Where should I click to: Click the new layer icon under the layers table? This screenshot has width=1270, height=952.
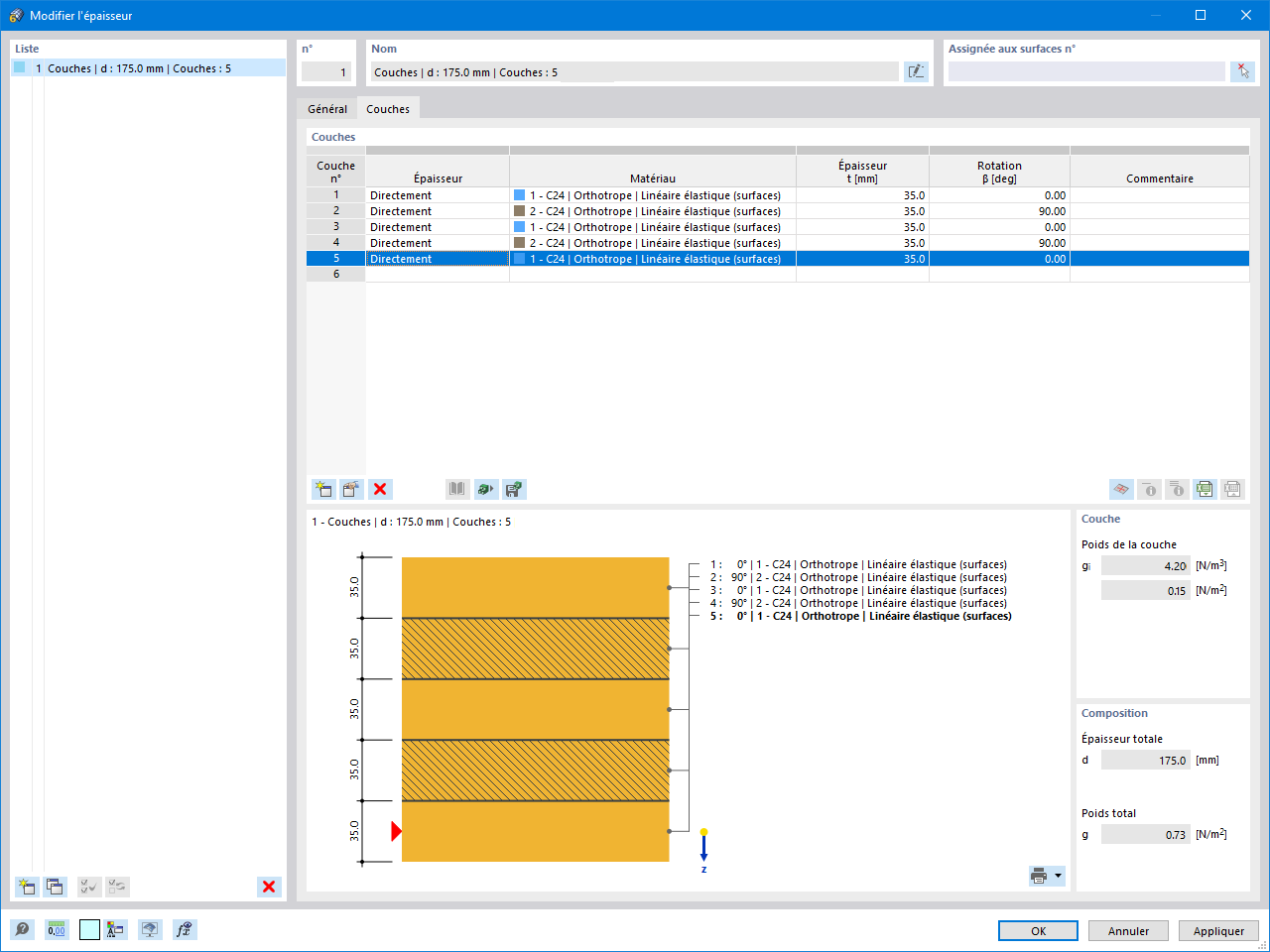point(323,489)
